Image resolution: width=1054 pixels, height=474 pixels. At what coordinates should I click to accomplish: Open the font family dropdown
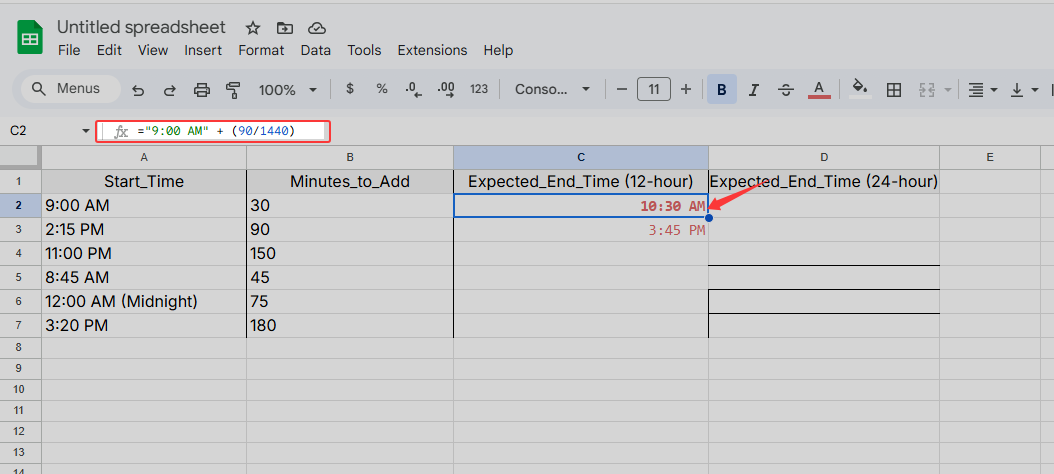553,90
